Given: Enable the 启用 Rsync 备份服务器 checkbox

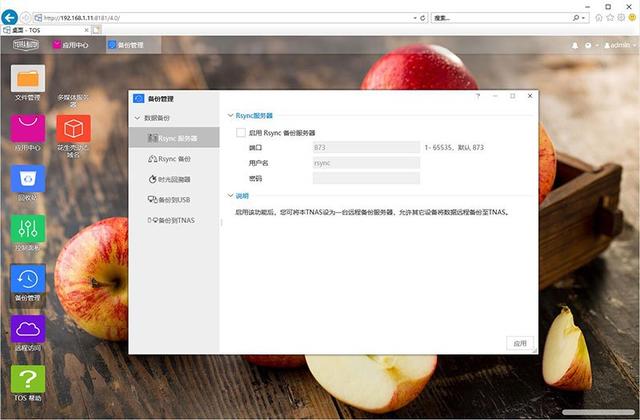Looking at the screenshot, I should pos(241,133).
